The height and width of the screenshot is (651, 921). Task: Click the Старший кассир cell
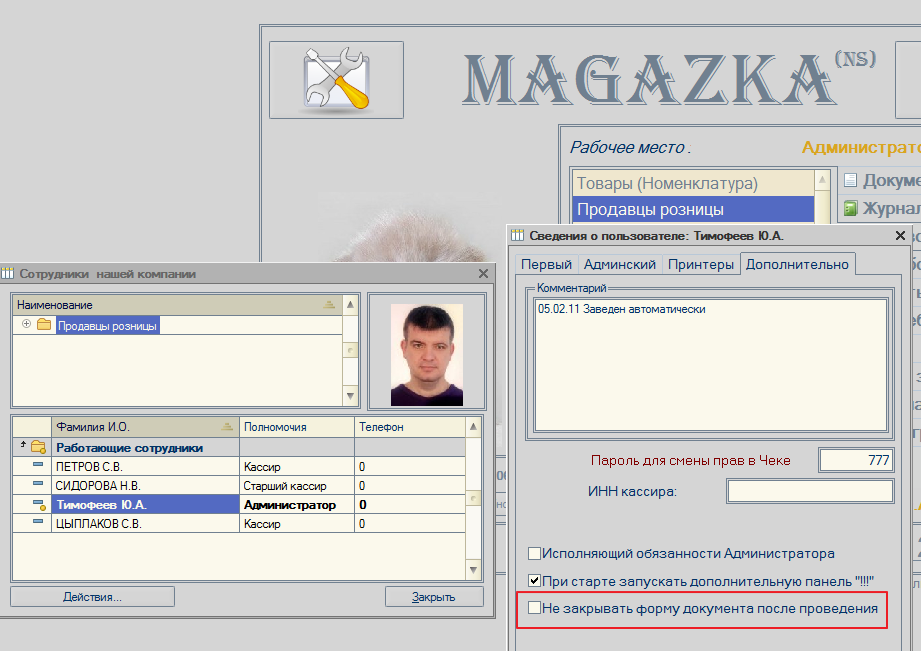(x=297, y=486)
